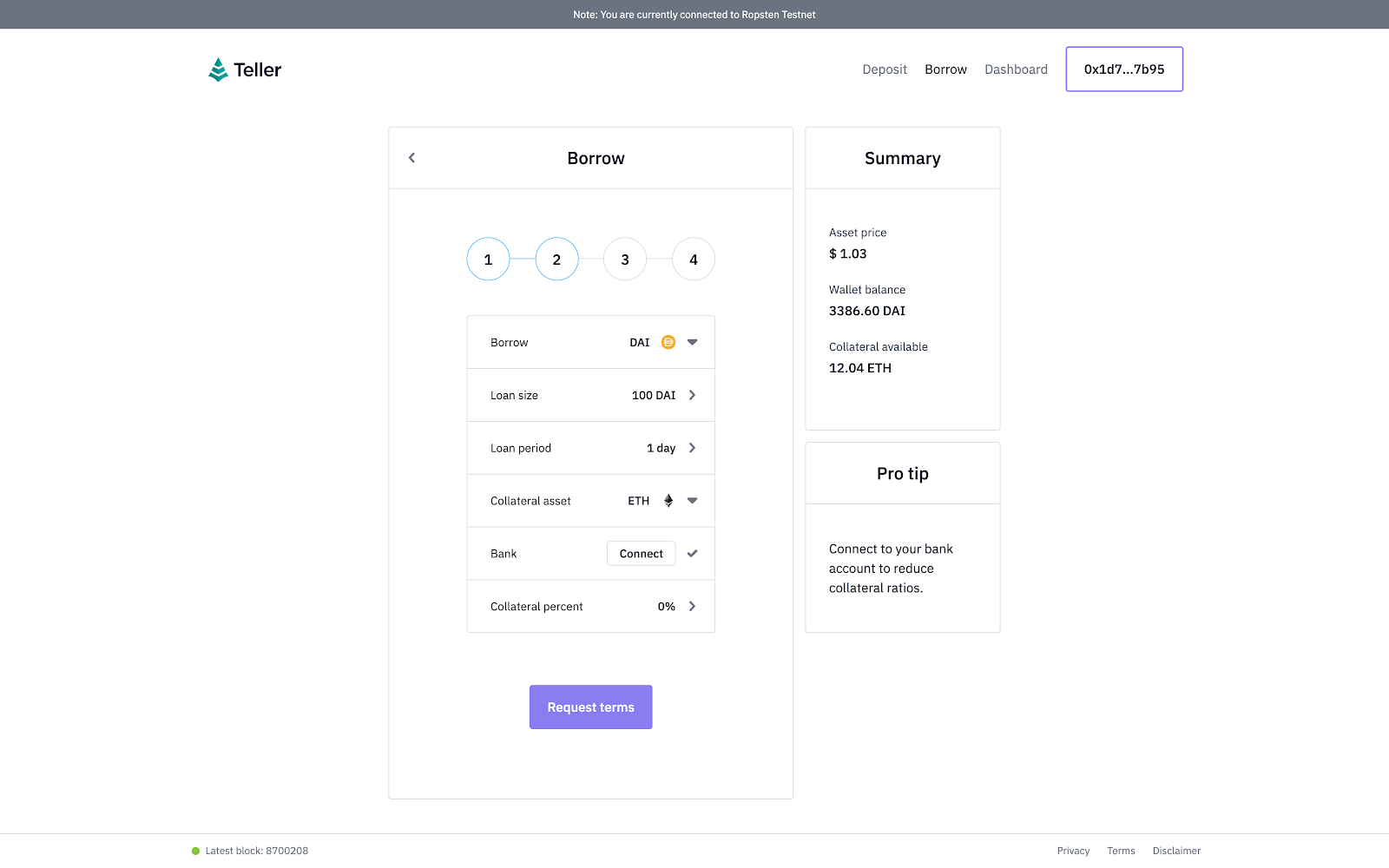This screenshot has width=1389, height=868.
Task: Toggle the Bank checkmark
Action: [692, 554]
